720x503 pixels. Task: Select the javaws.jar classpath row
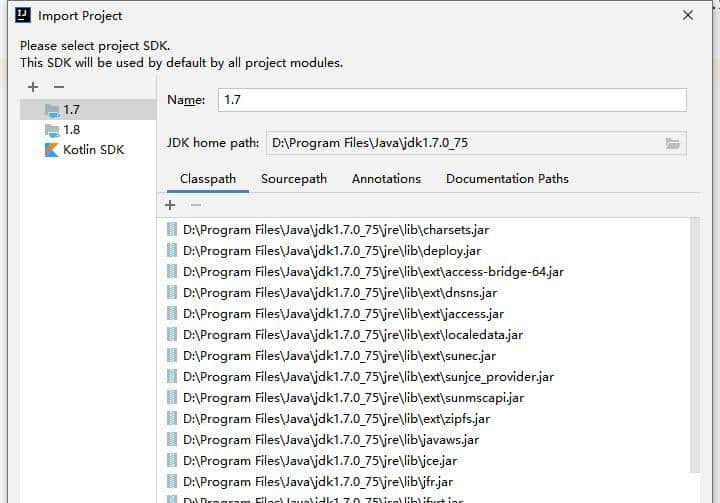(425, 440)
